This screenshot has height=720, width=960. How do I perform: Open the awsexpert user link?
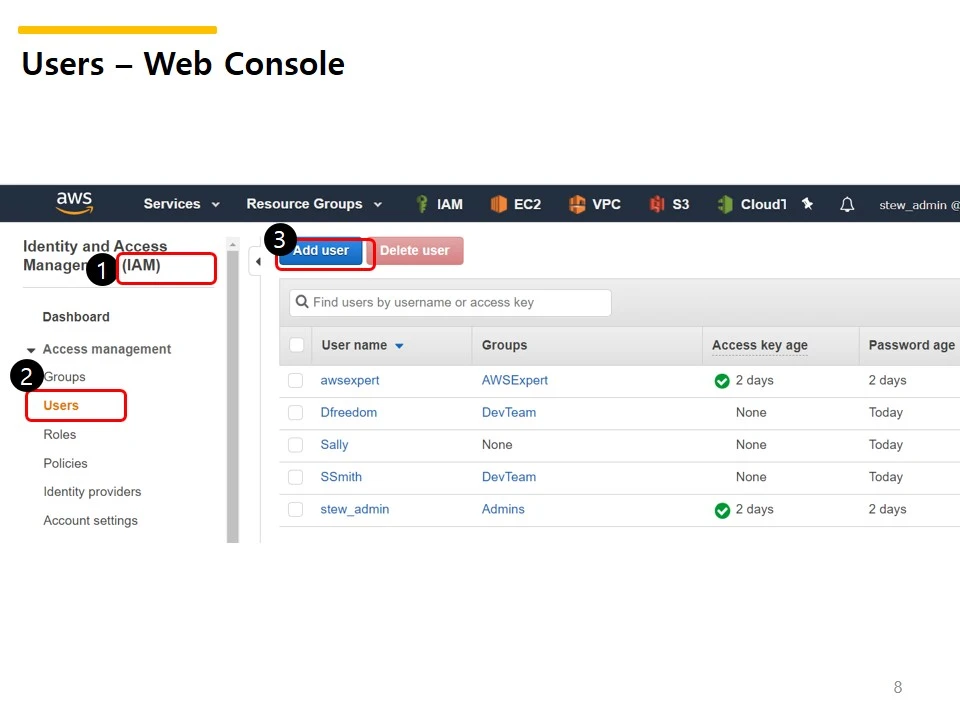350,380
